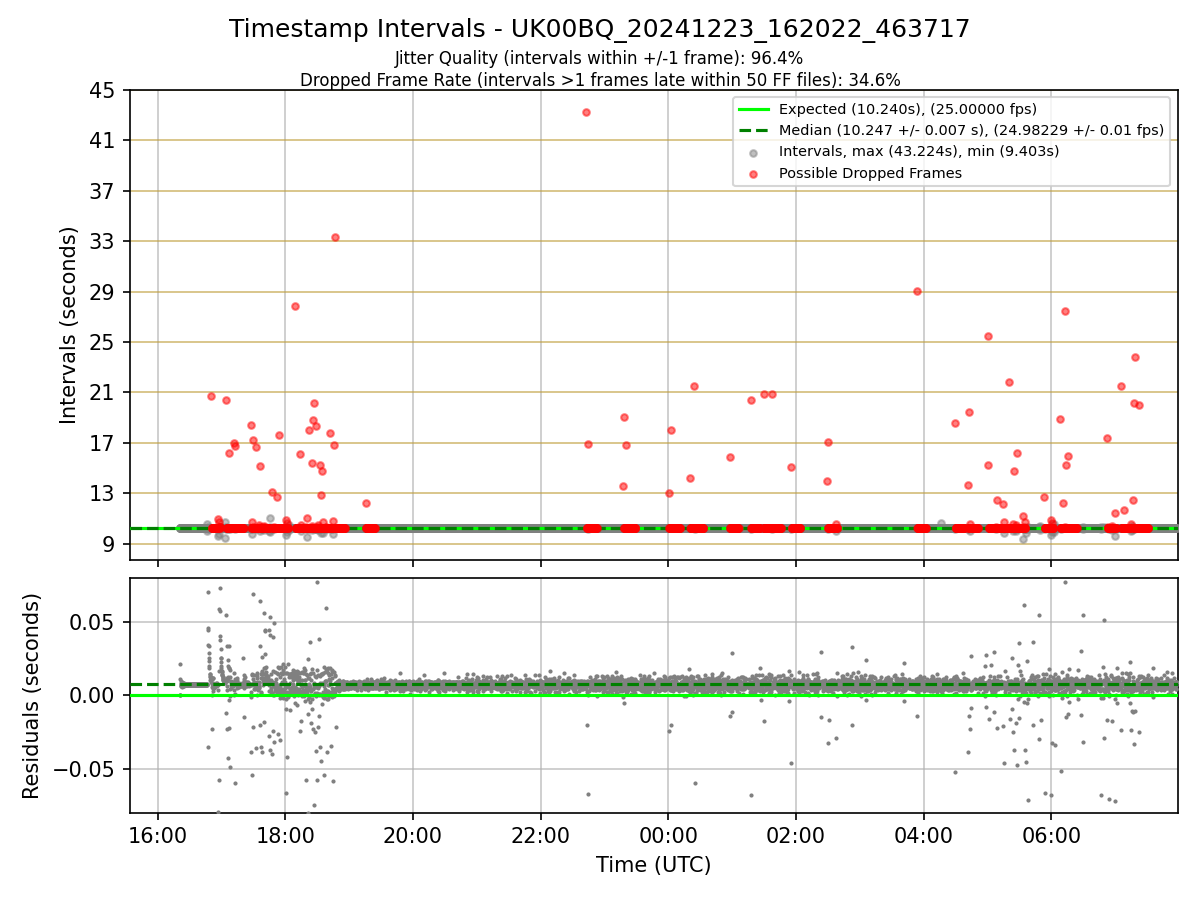1200x900 pixels.
Task: Click the '17' y-axis tick label
Action: (104, 443)
